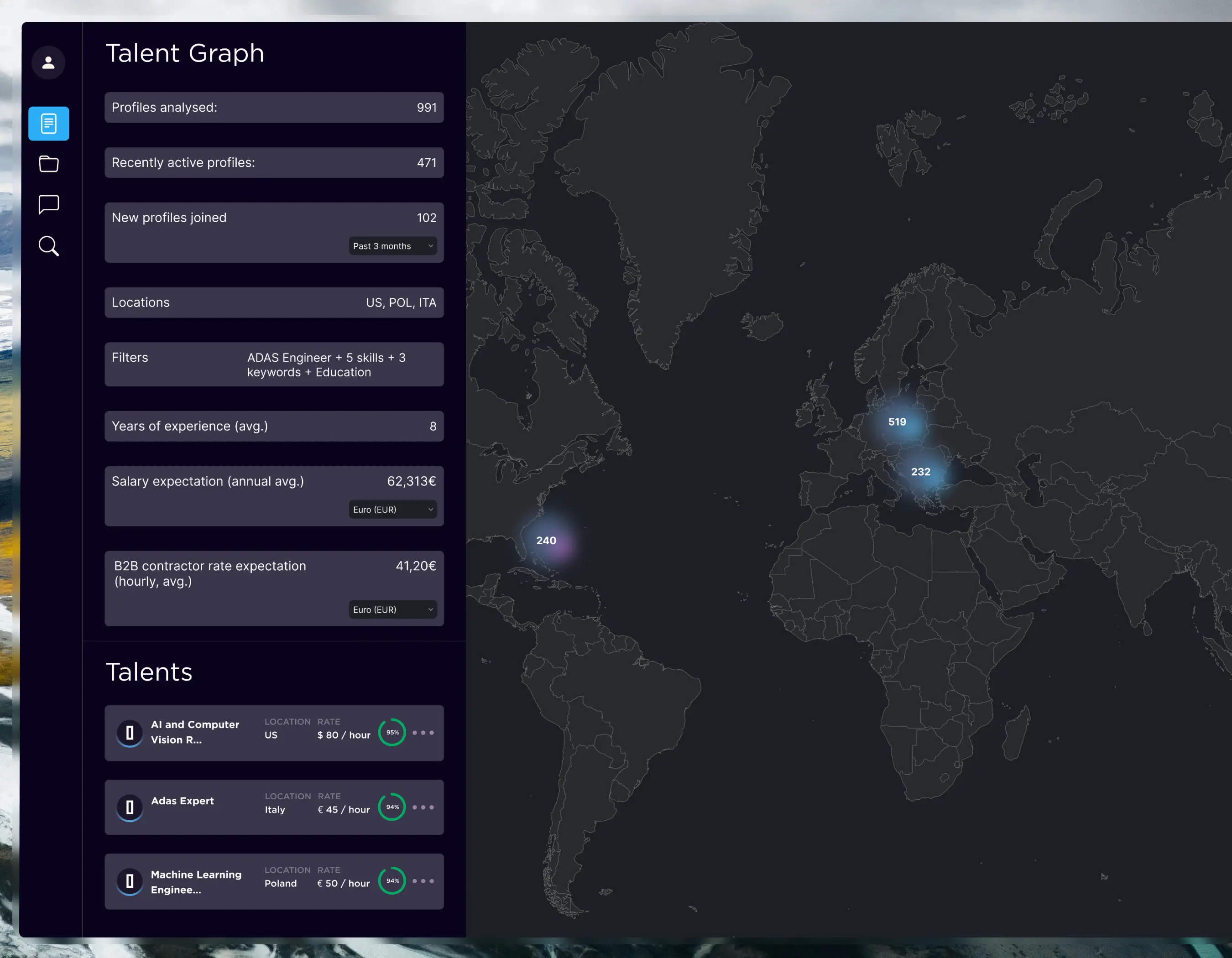
Task: Open AI and Computer Vision talent card
Action: (195, 732)
